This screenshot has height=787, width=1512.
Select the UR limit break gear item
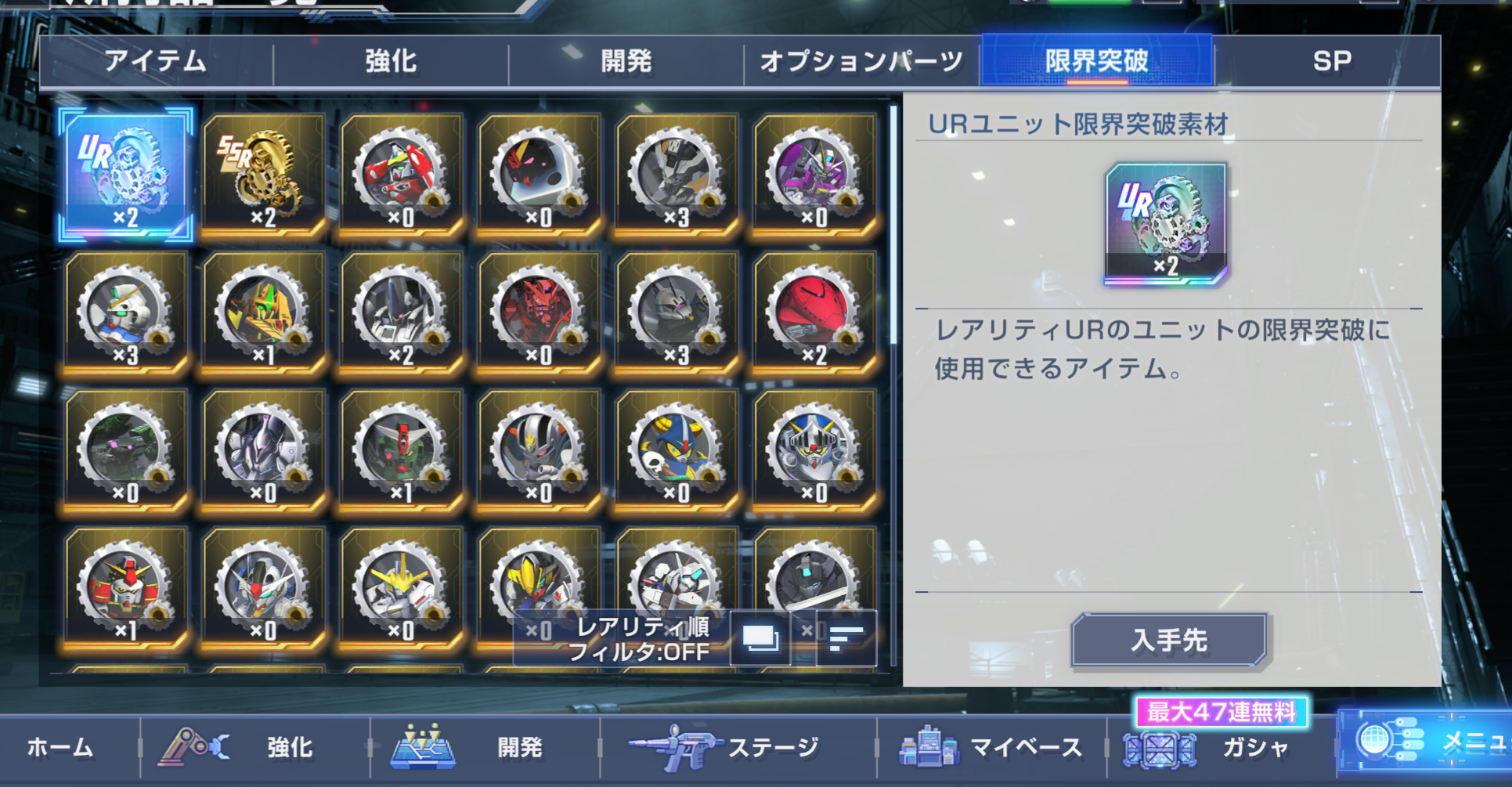pos(125,174)
